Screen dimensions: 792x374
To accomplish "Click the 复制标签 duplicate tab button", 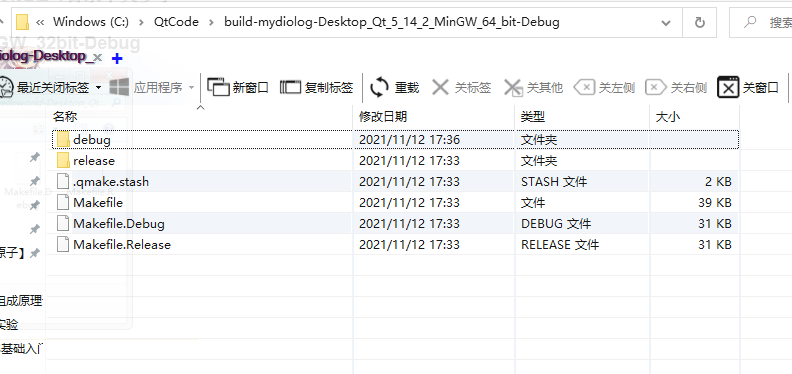I will tap(316, 88).
